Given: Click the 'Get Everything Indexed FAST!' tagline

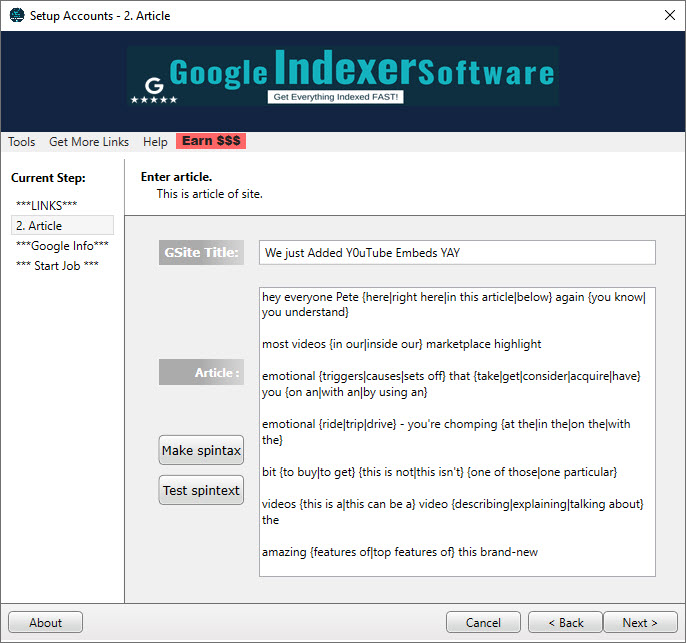Looking at the screenshot, I should 336,97.
